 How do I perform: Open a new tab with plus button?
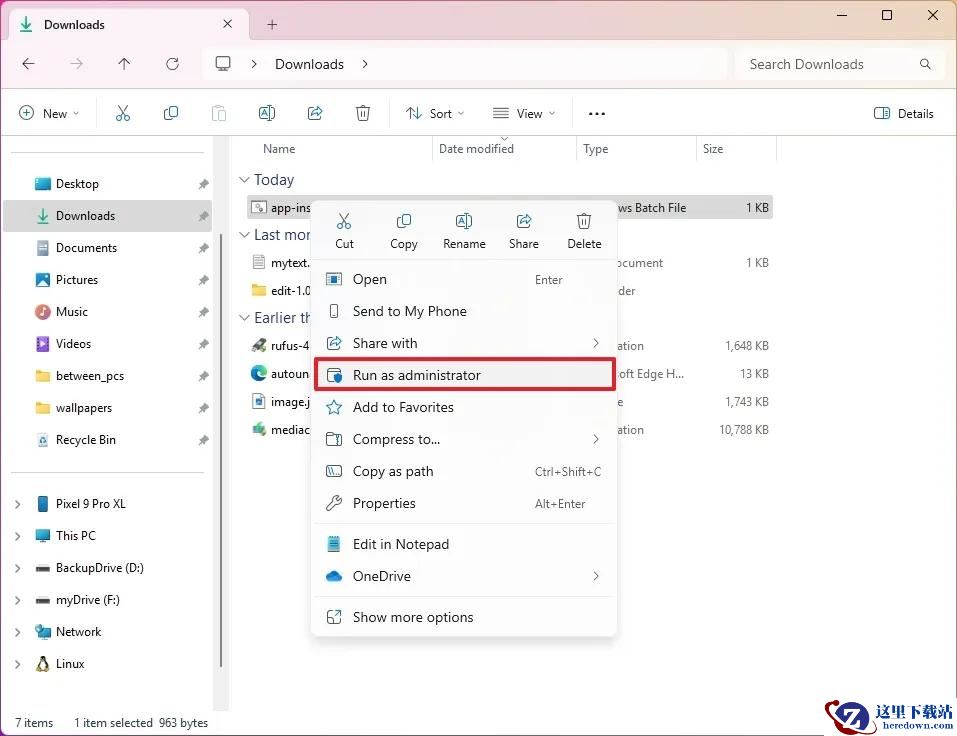(272, 24)
